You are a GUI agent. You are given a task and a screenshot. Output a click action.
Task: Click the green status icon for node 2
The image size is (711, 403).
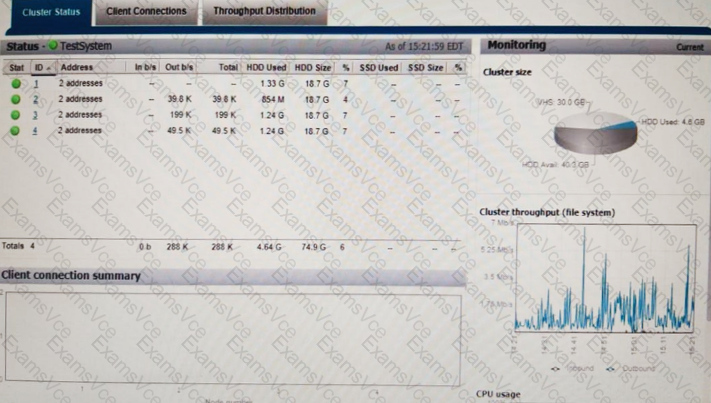coord(16,99)
